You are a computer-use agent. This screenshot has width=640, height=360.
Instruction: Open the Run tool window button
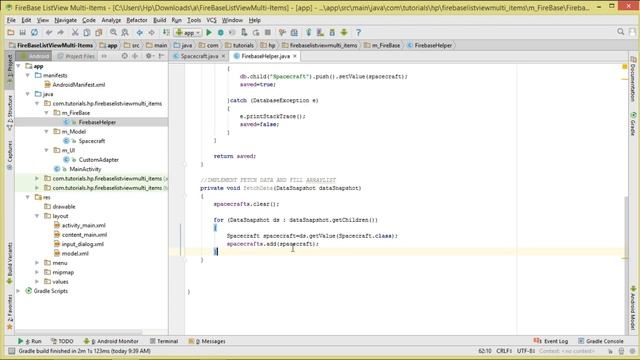[30, 341]
